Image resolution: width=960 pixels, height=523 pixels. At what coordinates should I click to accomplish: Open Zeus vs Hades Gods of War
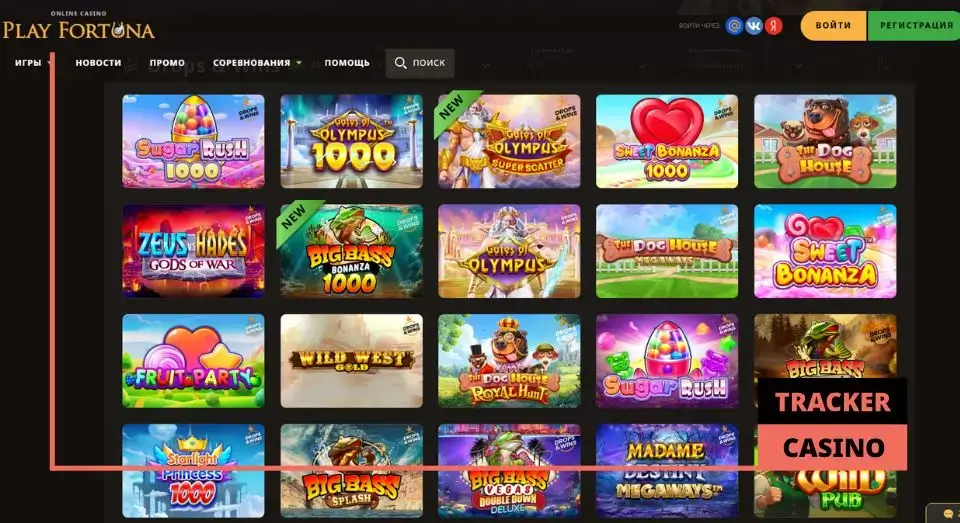(x=193, y=251)
